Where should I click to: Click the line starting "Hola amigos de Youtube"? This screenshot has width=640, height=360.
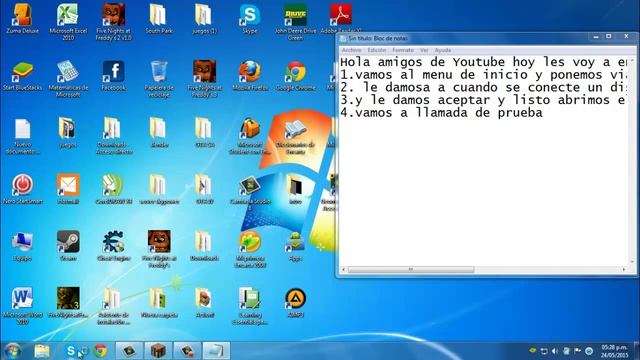click(484, 62)
